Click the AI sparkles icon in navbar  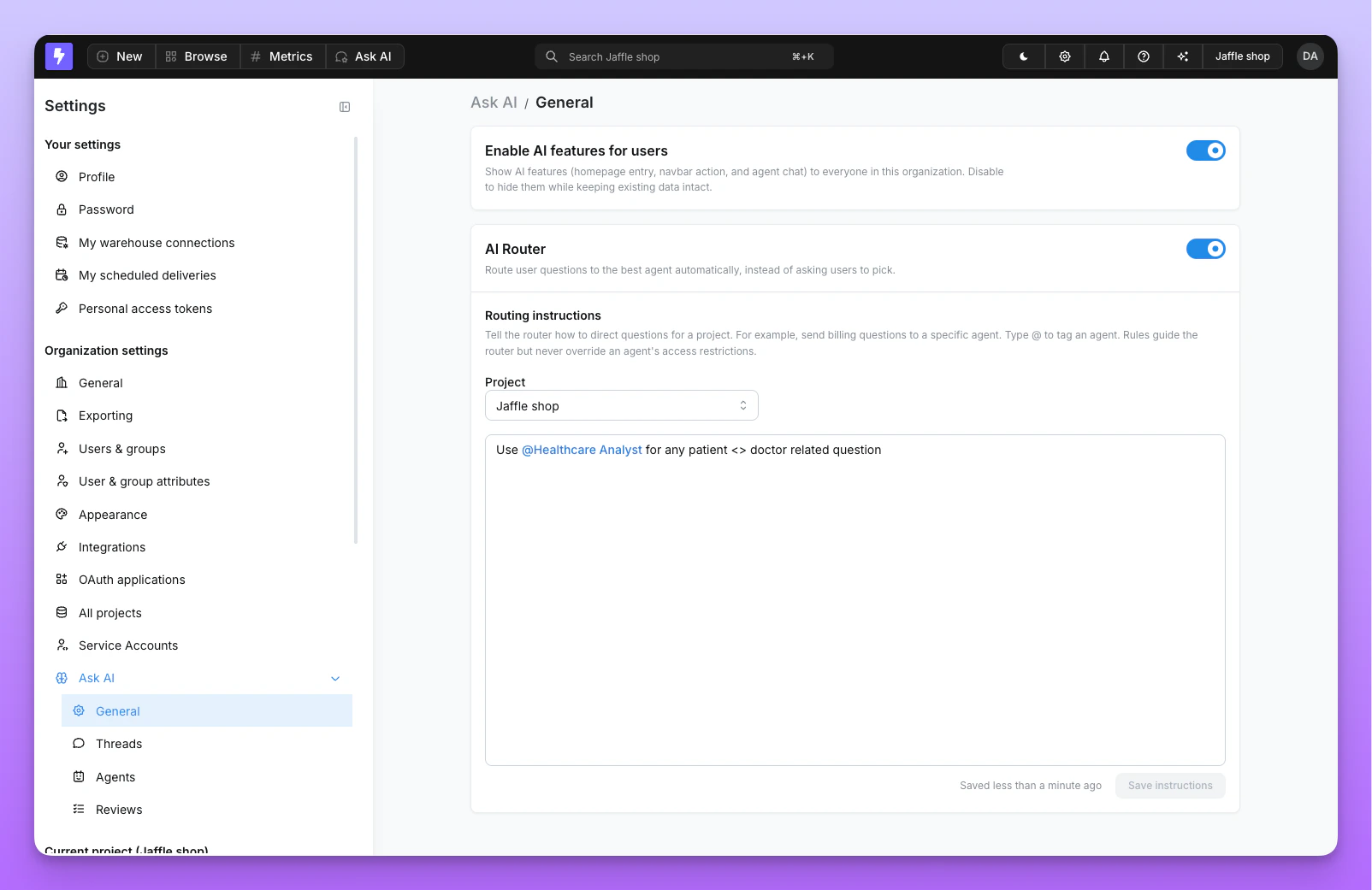click(x=1183, y=56)
